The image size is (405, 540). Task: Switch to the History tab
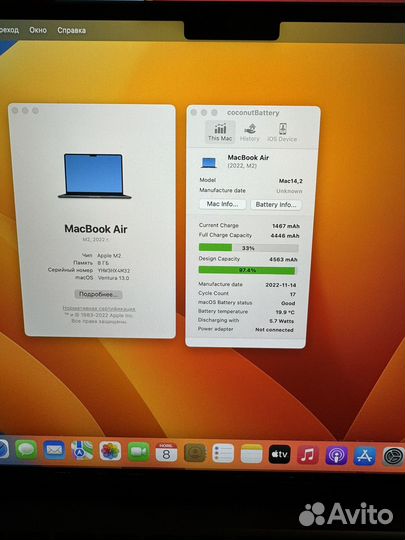click(x=249, y=133)
